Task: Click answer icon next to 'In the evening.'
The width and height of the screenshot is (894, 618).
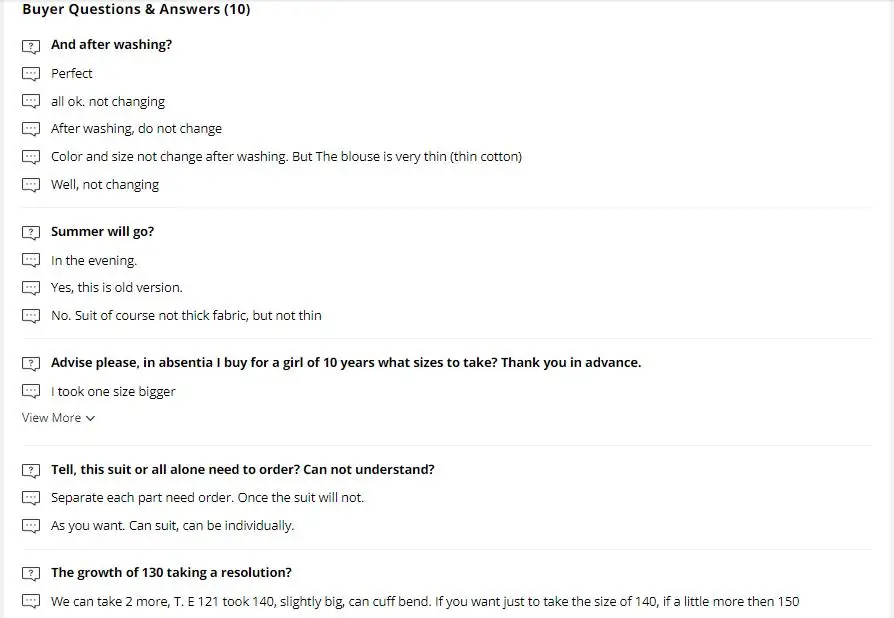Action: click(31, 260)
